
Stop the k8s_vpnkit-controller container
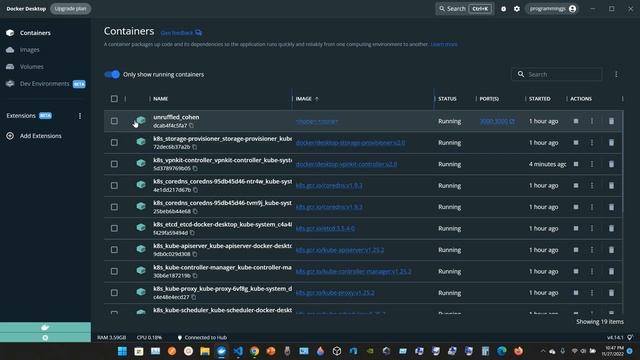tap(576, 164)
